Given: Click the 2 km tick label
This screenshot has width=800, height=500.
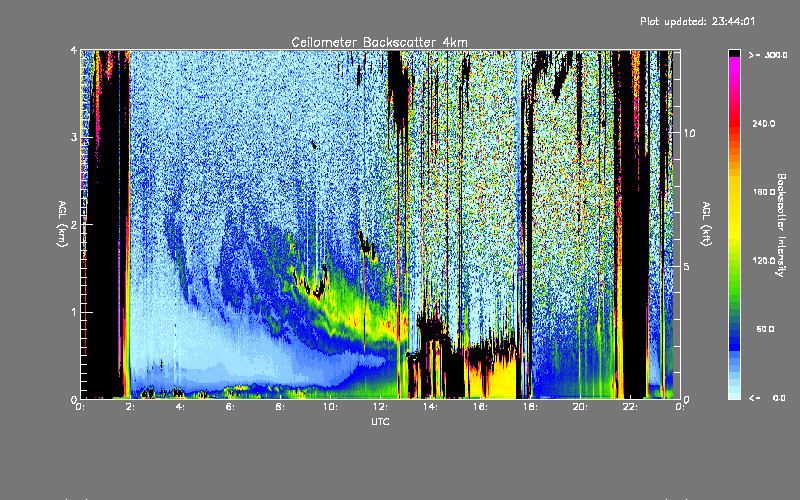Looking at the screenshot, I should pos(74,225).
